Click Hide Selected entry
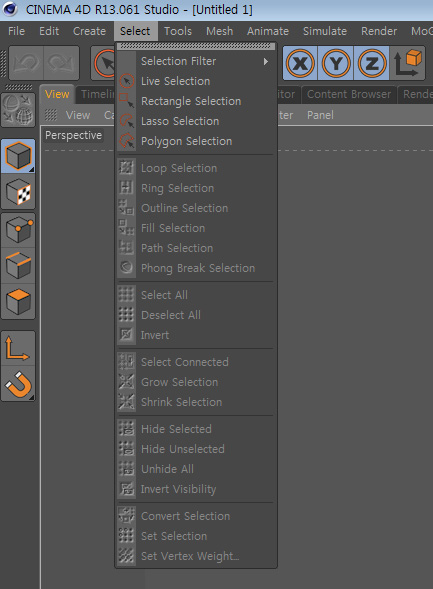Image resolution: width=433 pixels, height=589 pixels. pyautogui.click(x=196, y=429)
